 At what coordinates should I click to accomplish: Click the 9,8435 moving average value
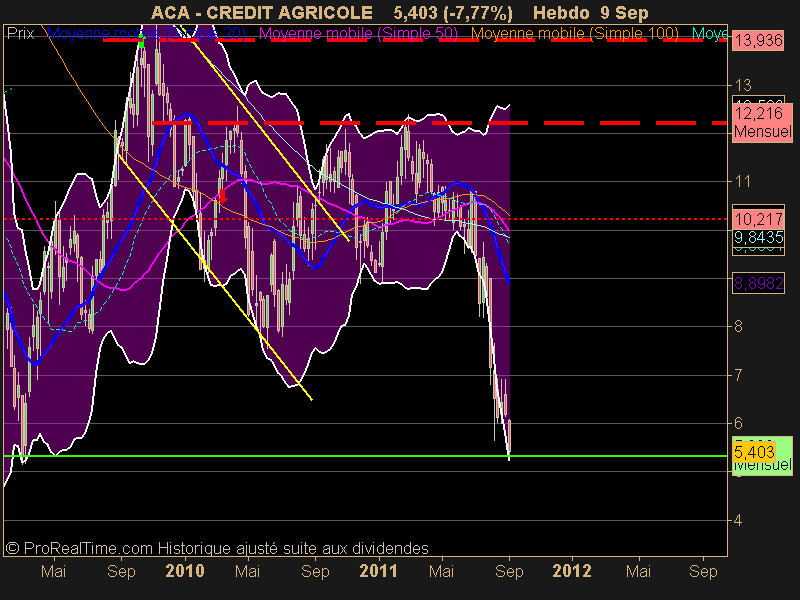[x=758, y=237]
